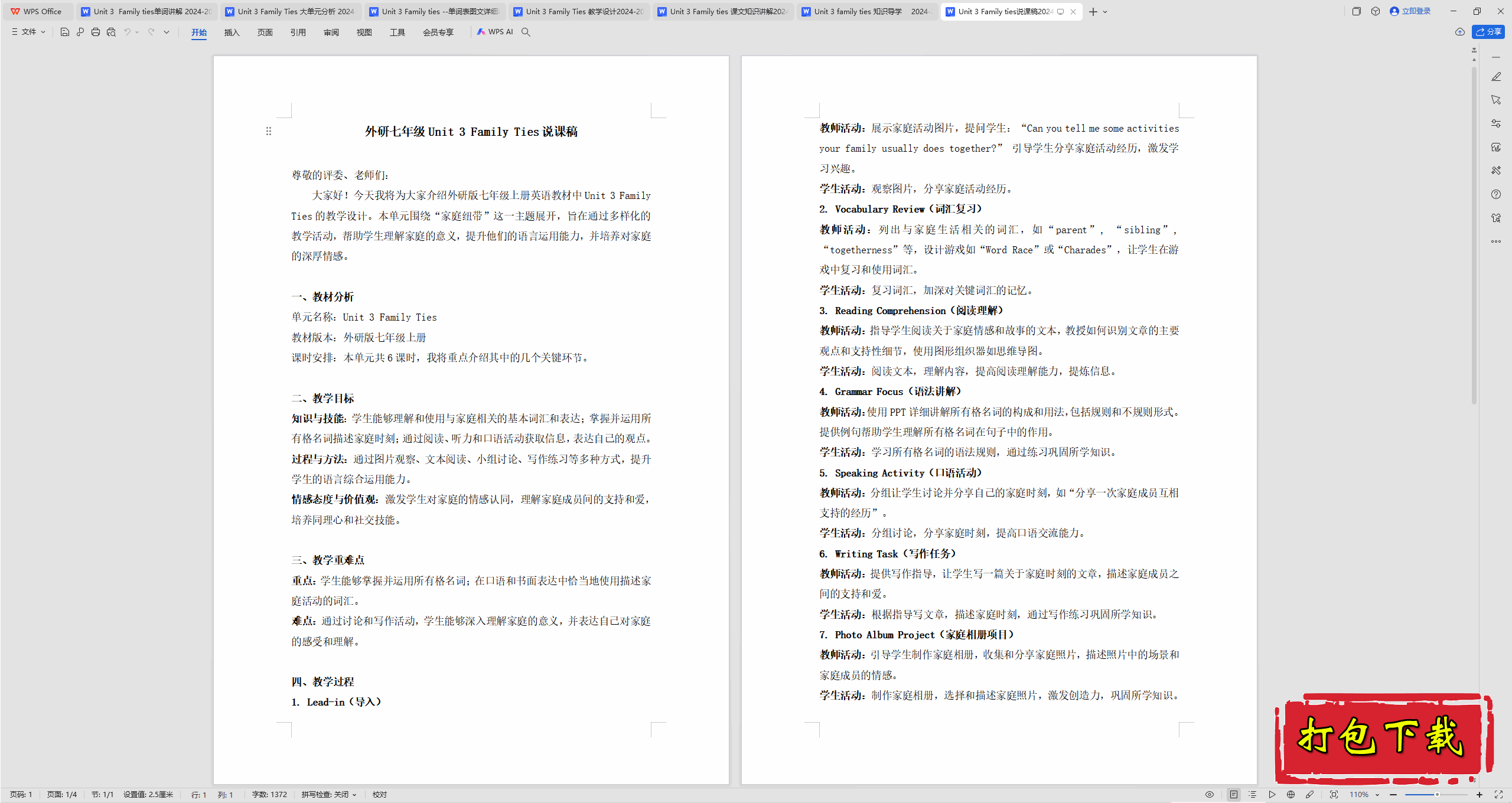Expand the 视图 menu item
Viewport: 1512px width, 803px height.
(362, 32)
